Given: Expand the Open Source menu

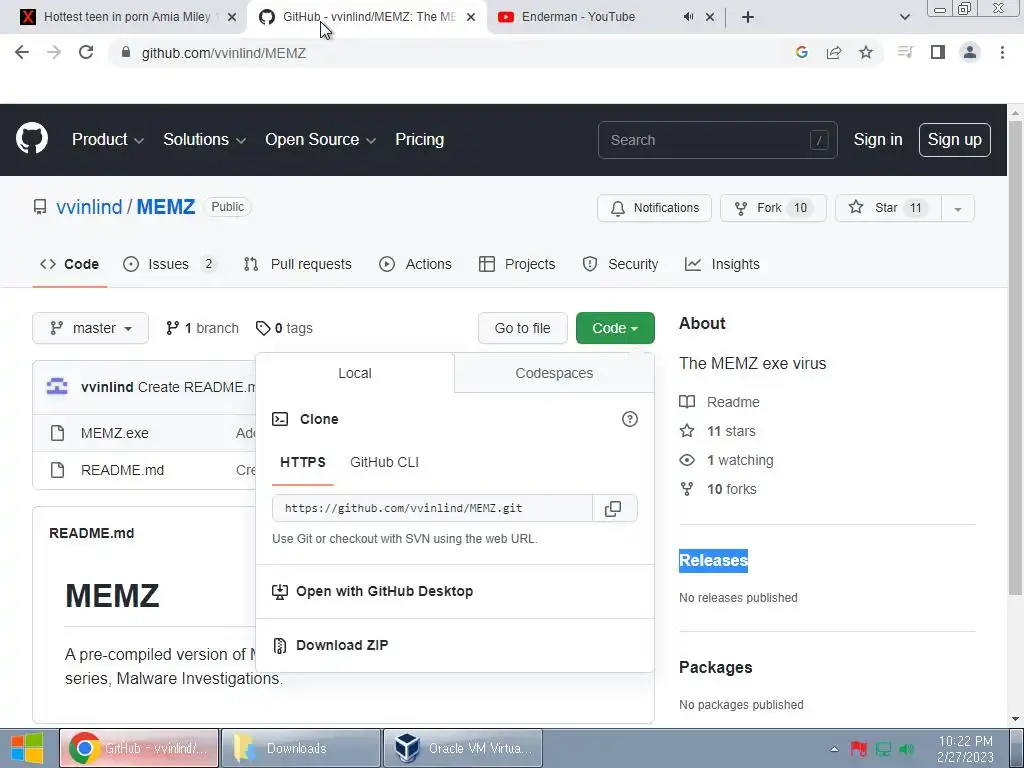Looking at the screenshot, I should (x=320, y=139).
